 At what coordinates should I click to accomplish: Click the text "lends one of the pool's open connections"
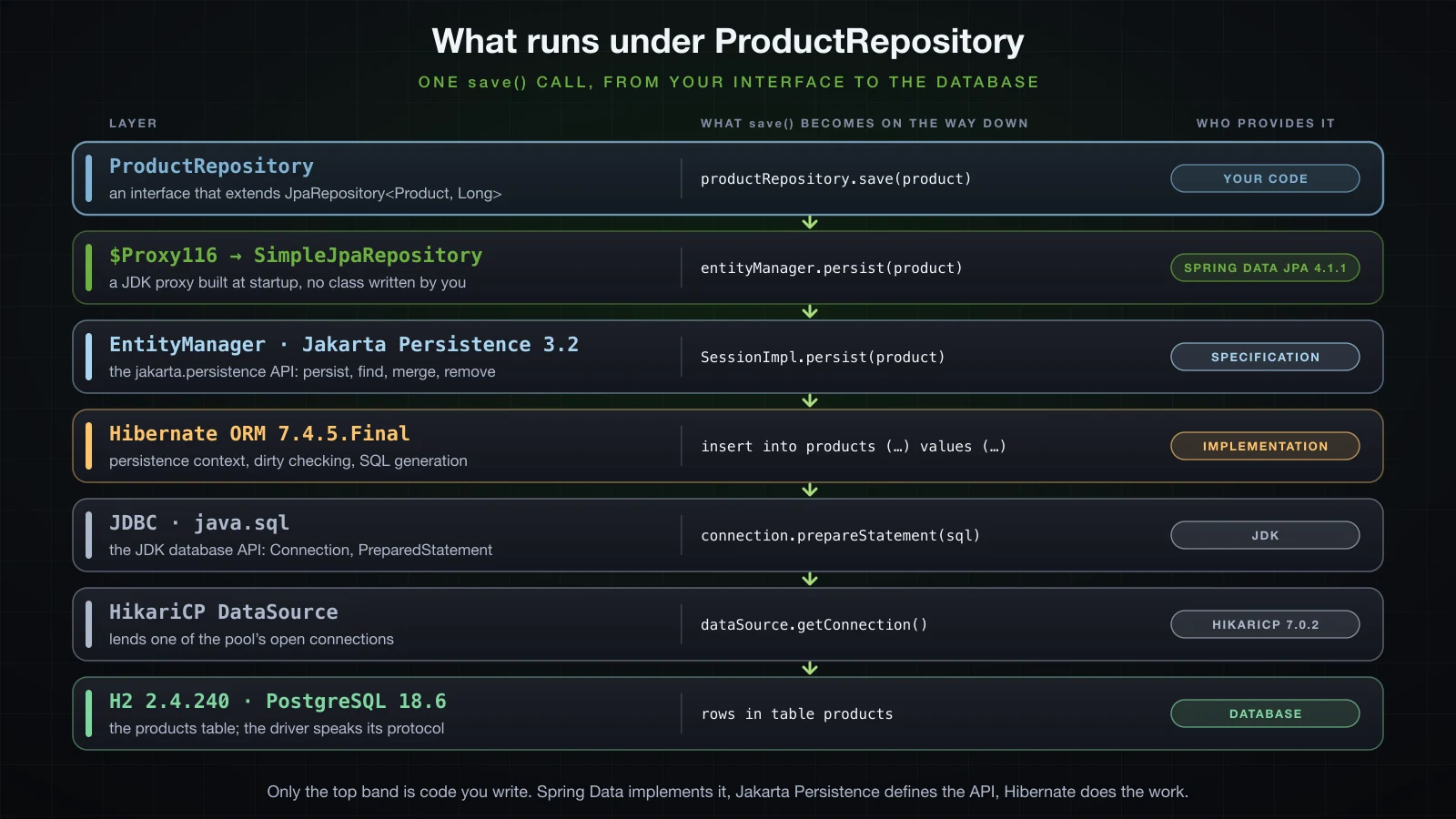251,639
